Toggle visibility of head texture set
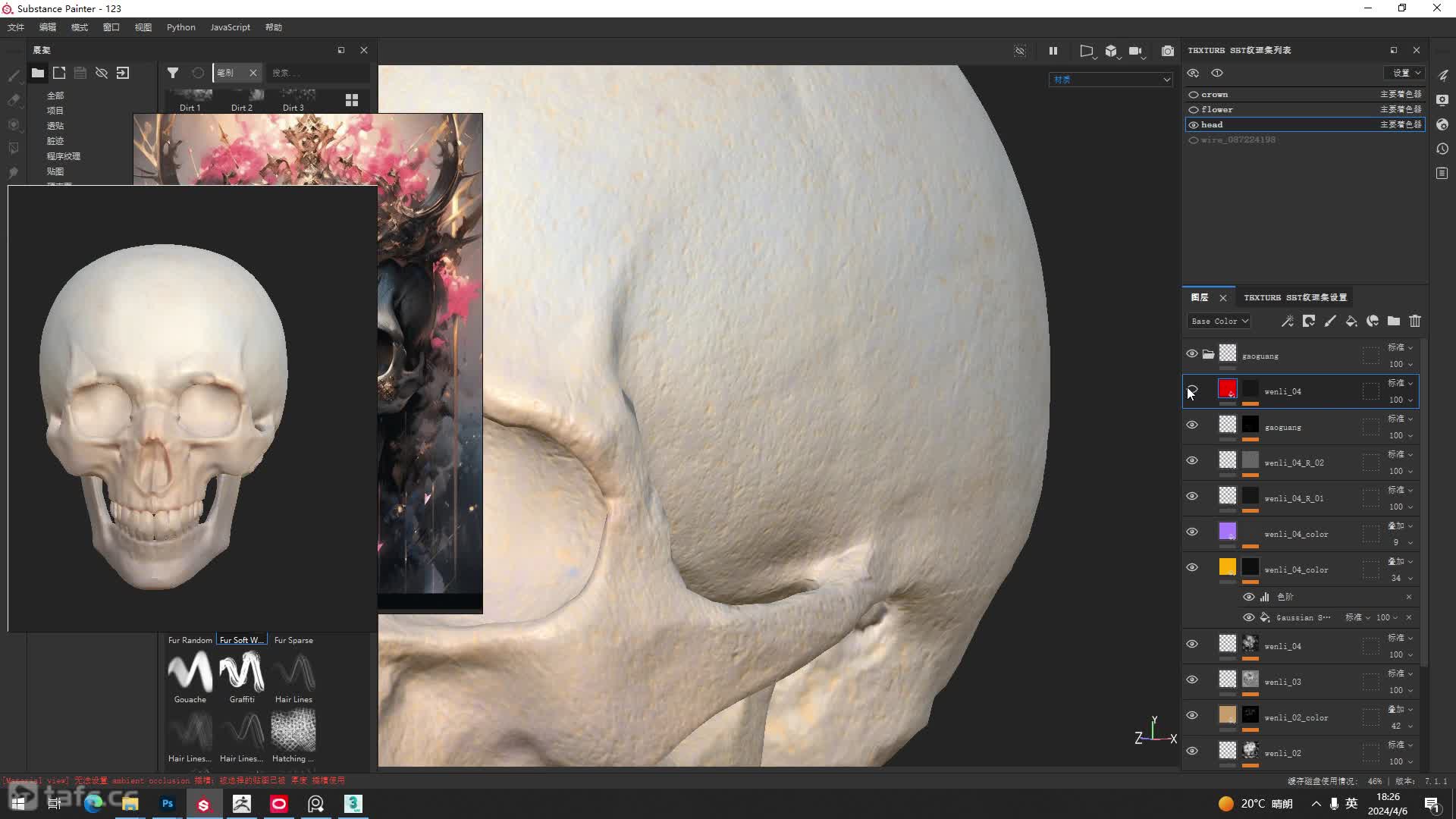This screenshot has height=819, width=1456. tap(1194, 125)
